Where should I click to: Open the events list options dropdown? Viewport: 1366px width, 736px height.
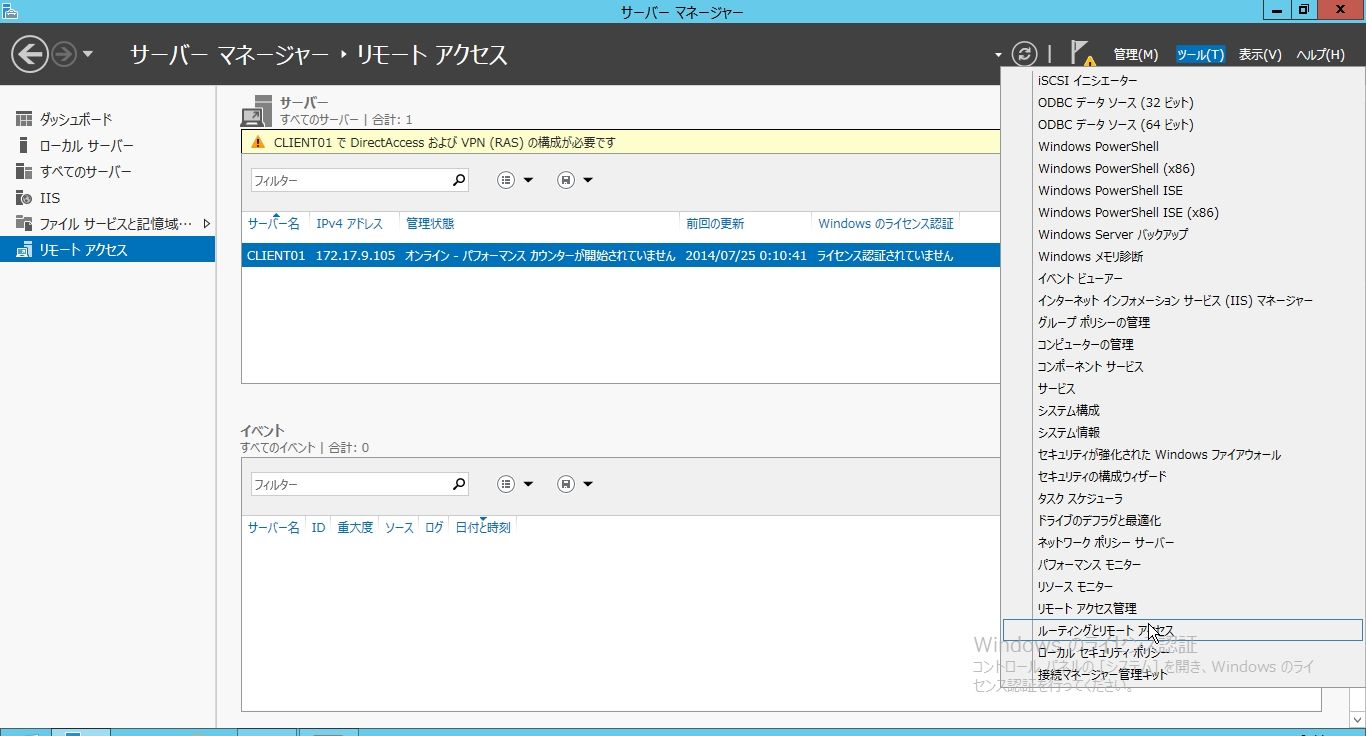point(516,484)
